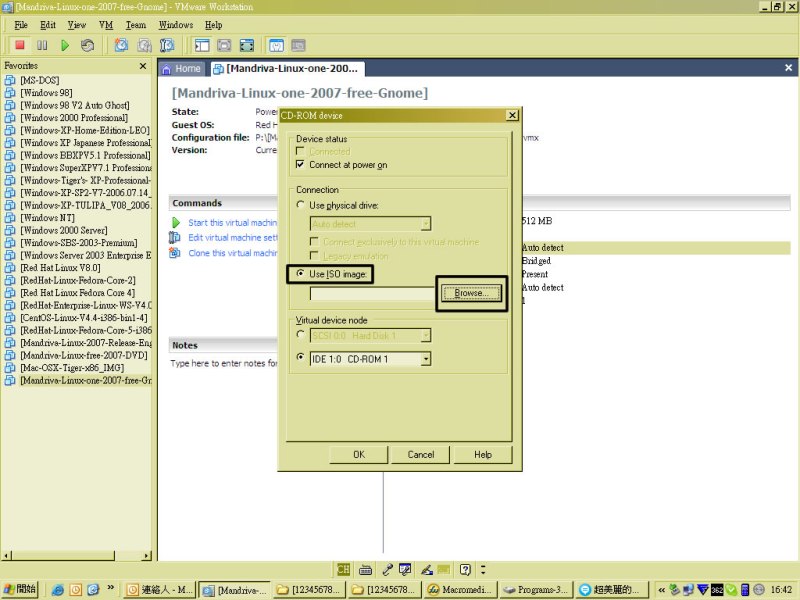Open the Help menu
This screenshot has width=800, height=600.
tap(214, 25)
